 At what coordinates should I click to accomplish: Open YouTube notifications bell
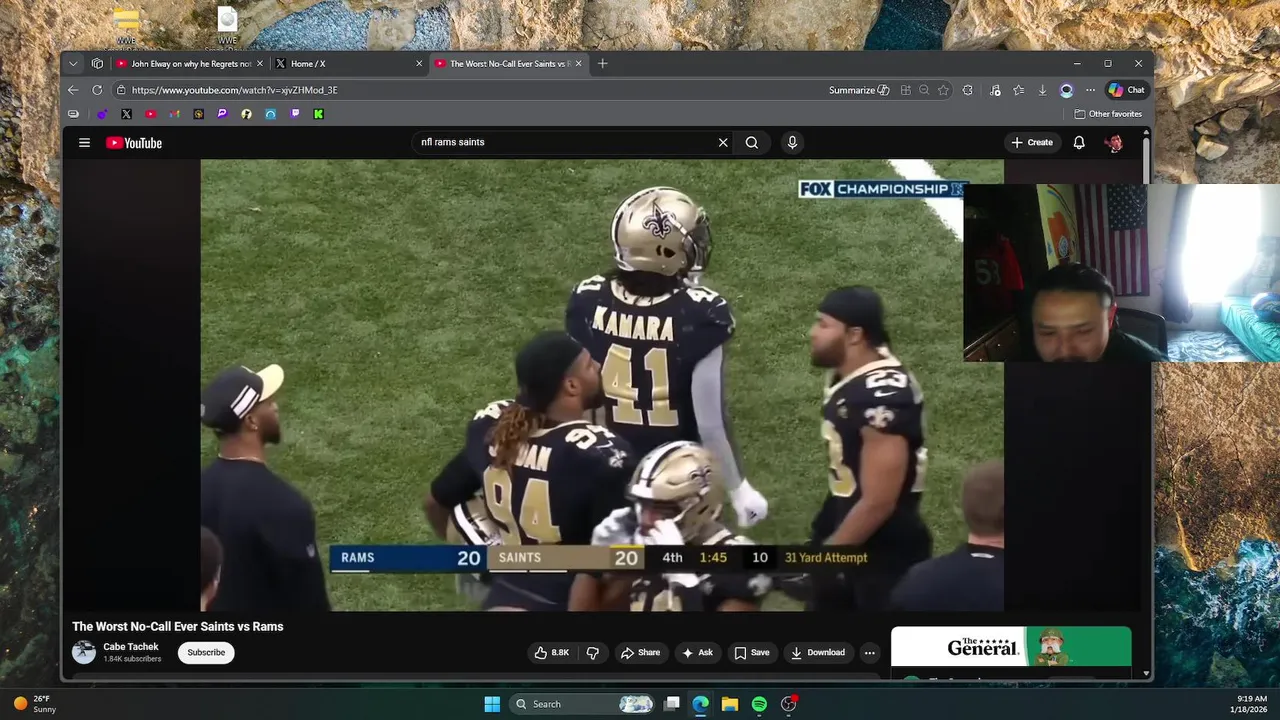coord(1079,143)
